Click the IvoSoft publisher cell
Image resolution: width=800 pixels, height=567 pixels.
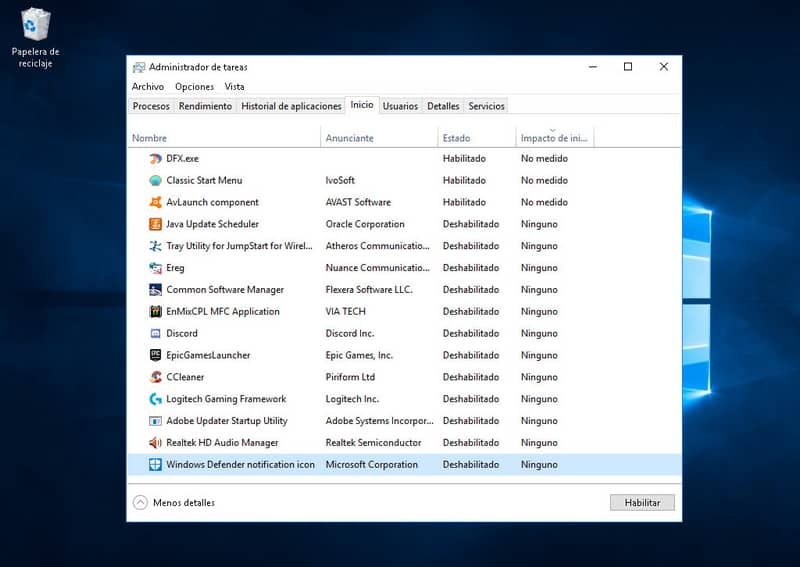[x=340, y=181]
